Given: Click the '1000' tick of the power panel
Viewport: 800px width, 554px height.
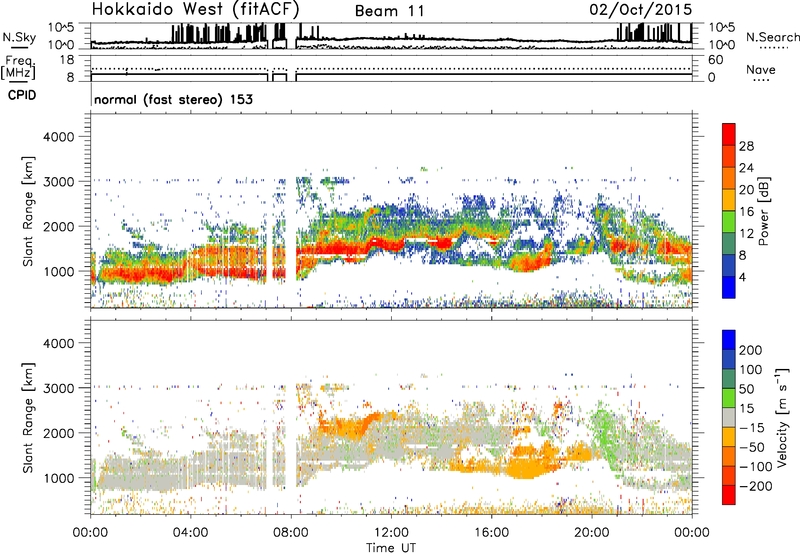Looking at the screenshot, I should click(x=58, y=271).
